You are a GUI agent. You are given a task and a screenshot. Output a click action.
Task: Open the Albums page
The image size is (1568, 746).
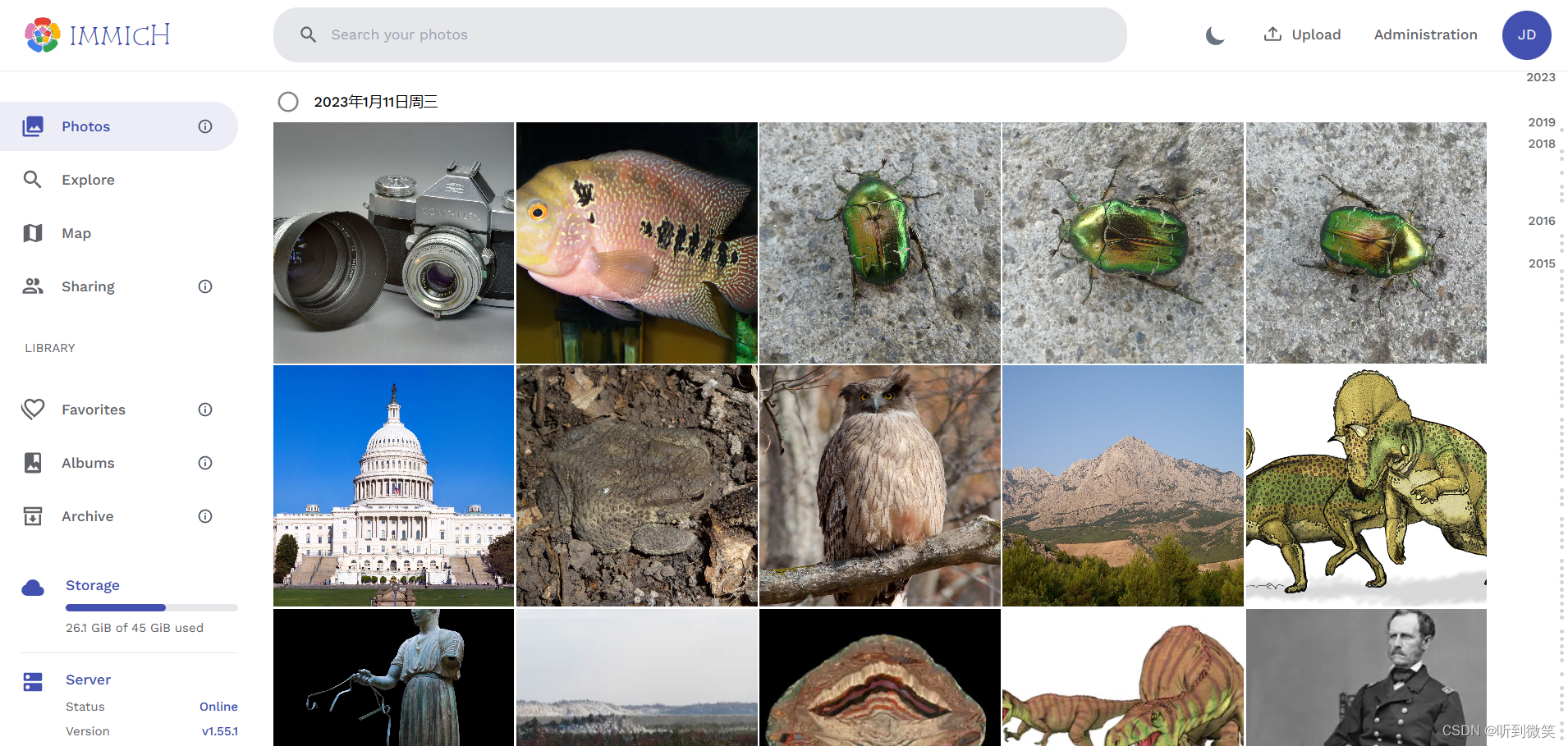pyautogui.click(x=119, y=463)
